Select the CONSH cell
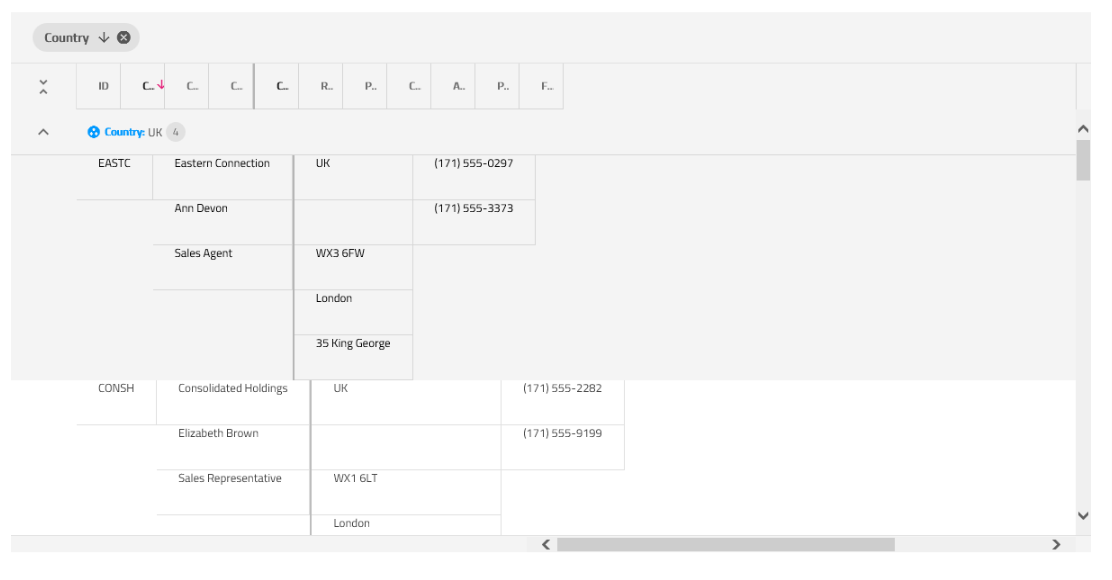 click(x=116, y=403)
